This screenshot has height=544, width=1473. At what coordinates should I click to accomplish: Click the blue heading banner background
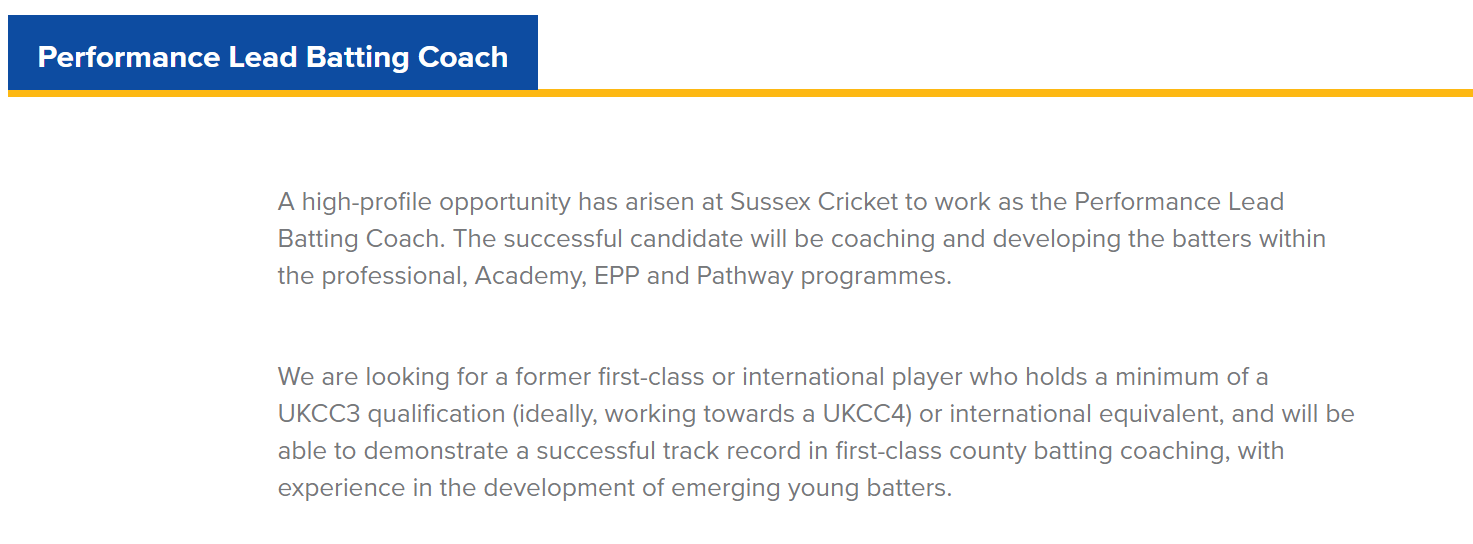[x=273, y=53]
